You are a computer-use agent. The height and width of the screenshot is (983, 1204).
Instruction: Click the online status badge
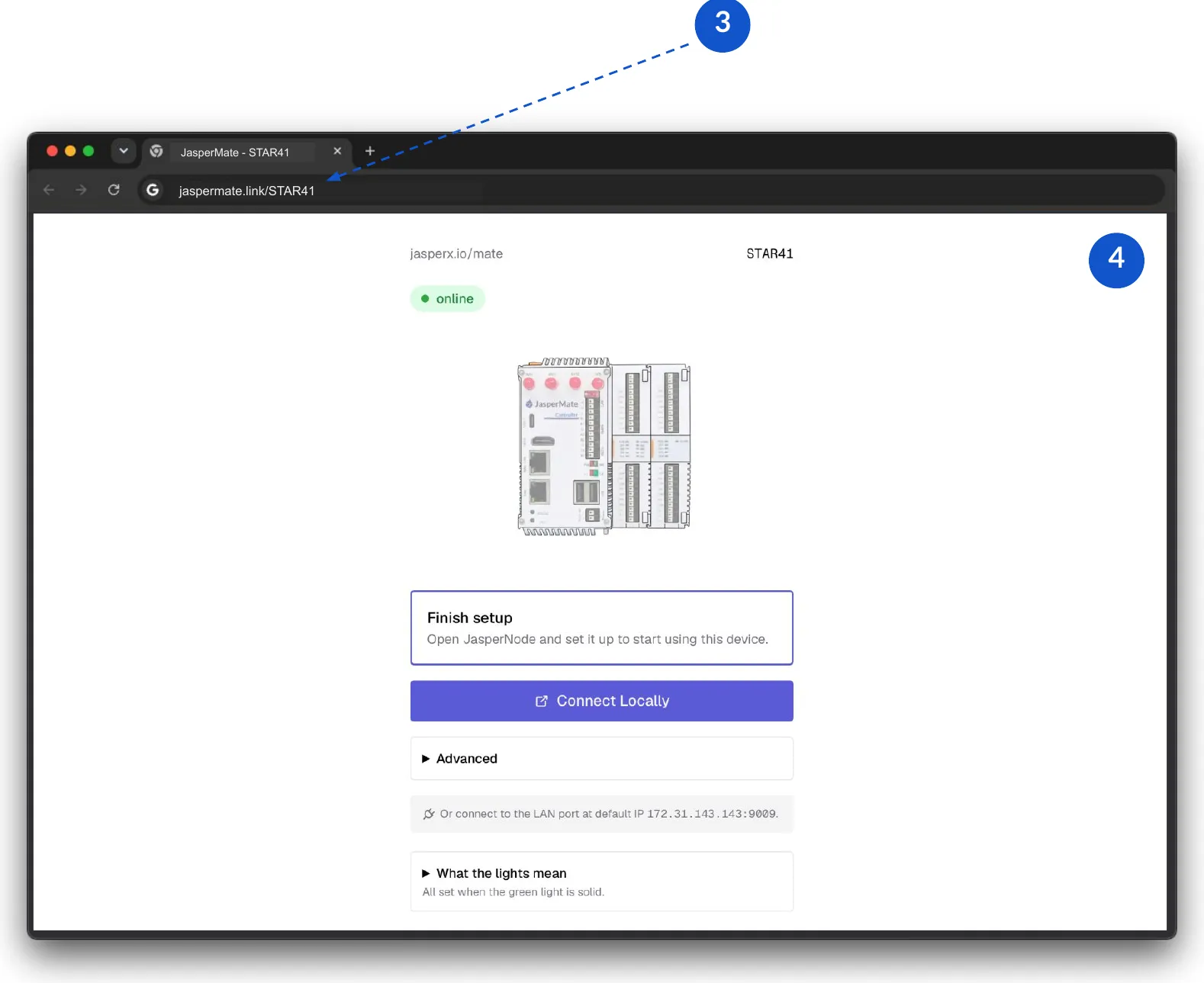448,299
